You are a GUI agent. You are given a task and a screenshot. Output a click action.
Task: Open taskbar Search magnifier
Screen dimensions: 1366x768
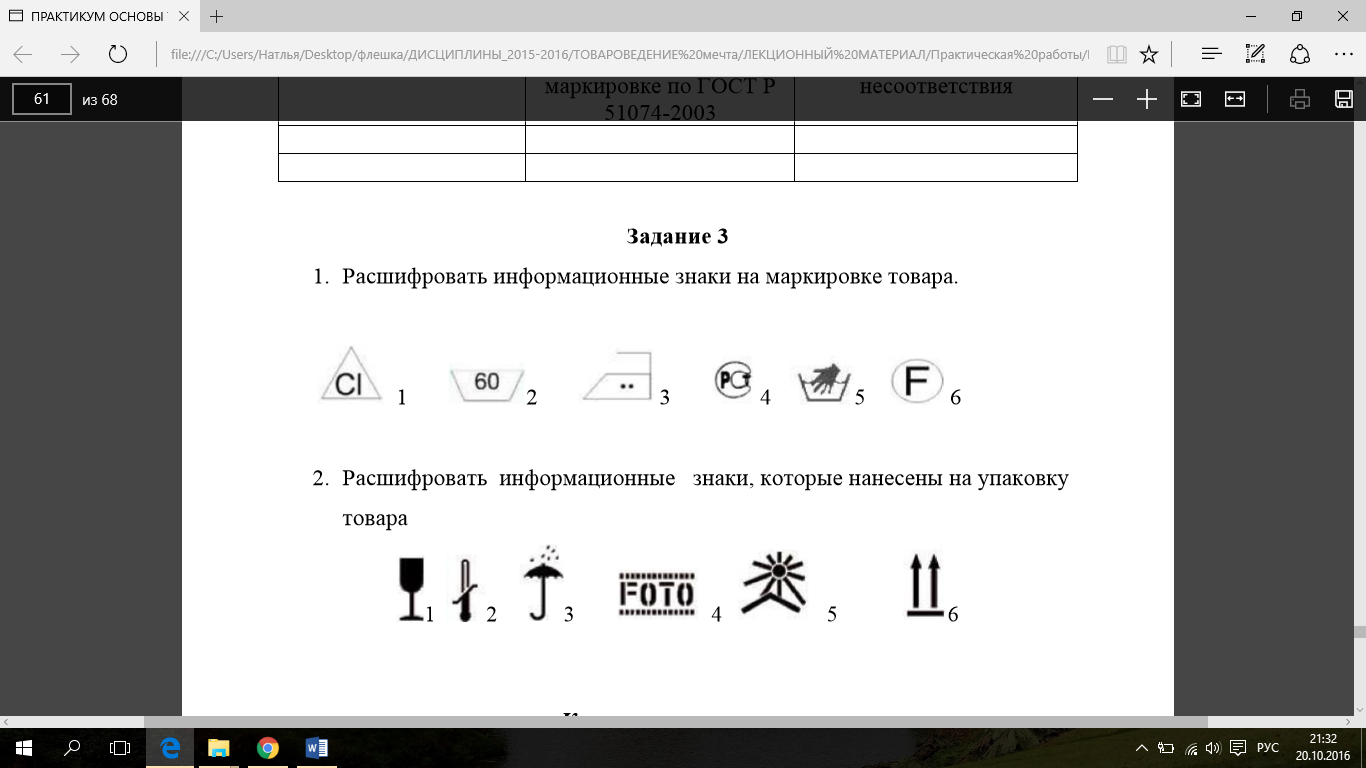click(x=72, y=748)
